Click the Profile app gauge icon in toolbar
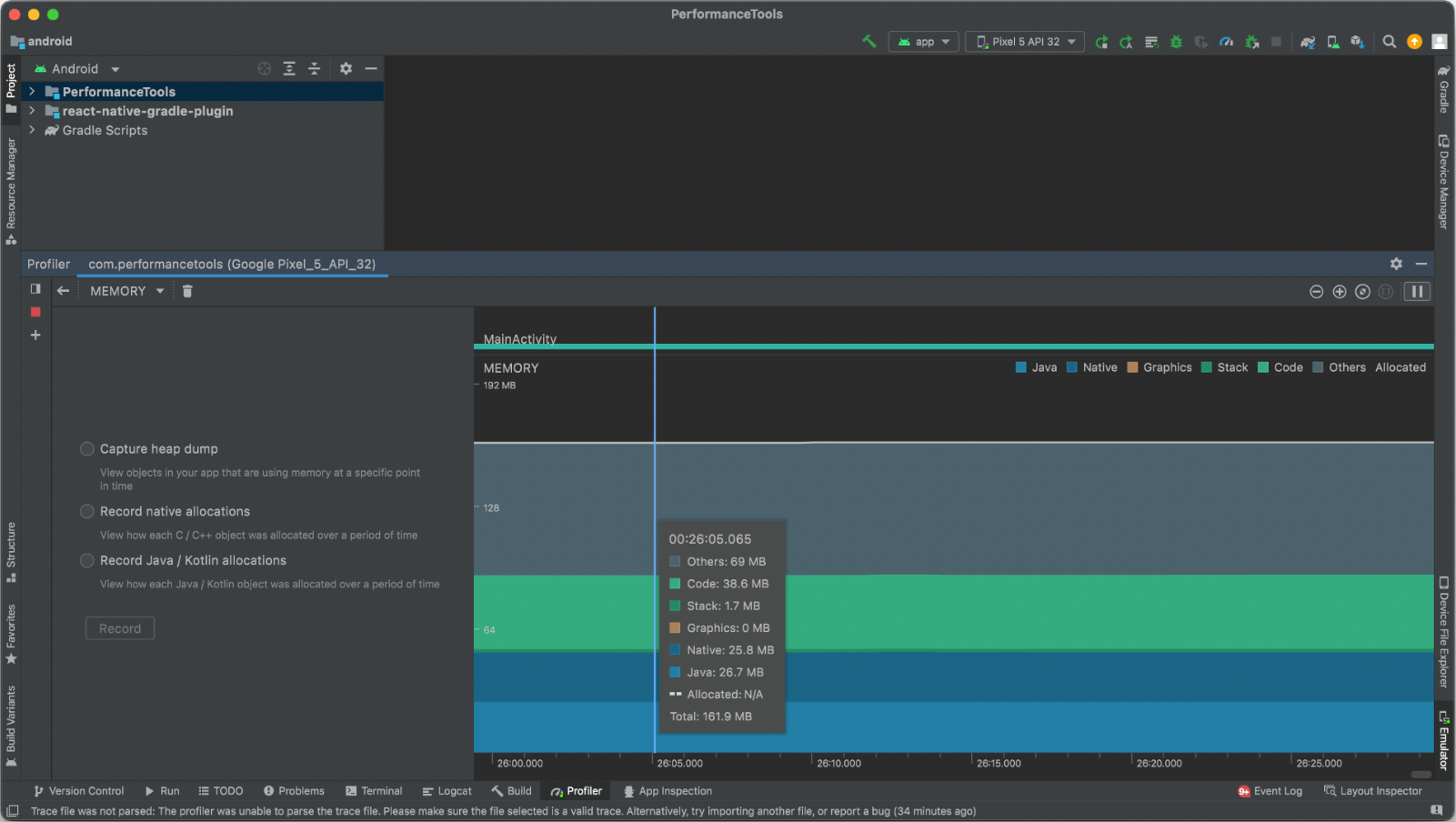Viewport: 1456px width, 822px height. point(1227,42)
